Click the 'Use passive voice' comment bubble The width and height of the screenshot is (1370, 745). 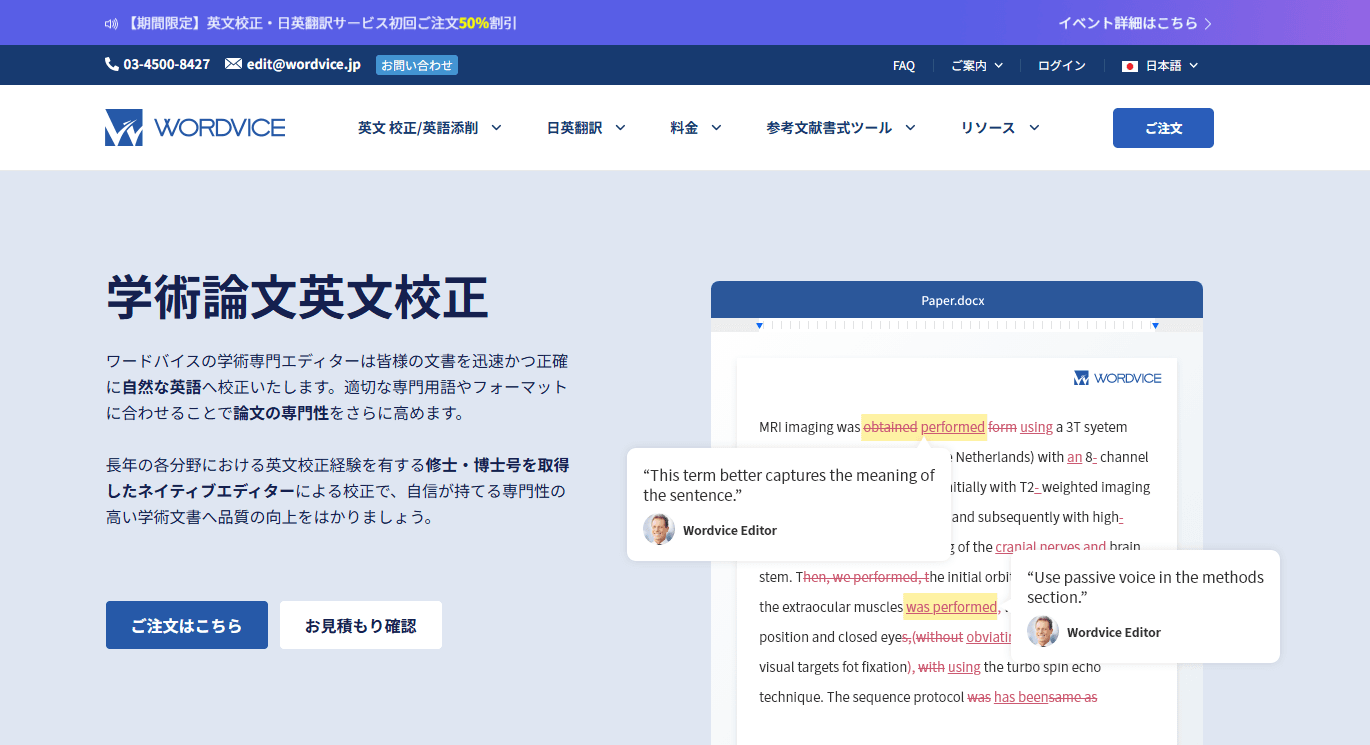coord(1145,606)
